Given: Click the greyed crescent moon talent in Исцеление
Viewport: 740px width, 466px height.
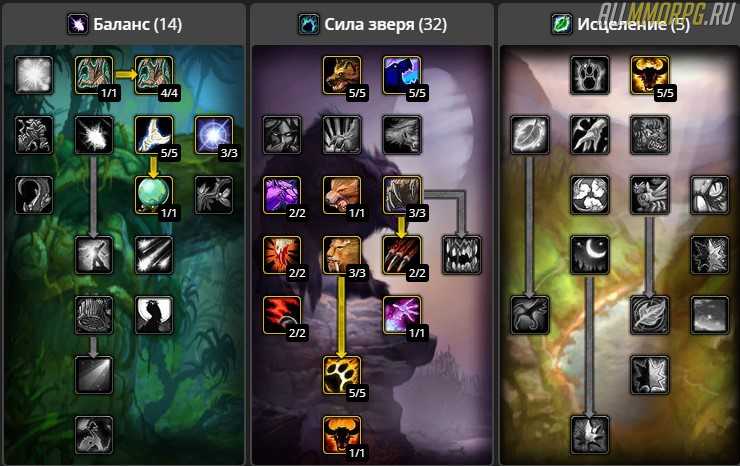Looking at the screenshot, I should (x=589, y=255).
